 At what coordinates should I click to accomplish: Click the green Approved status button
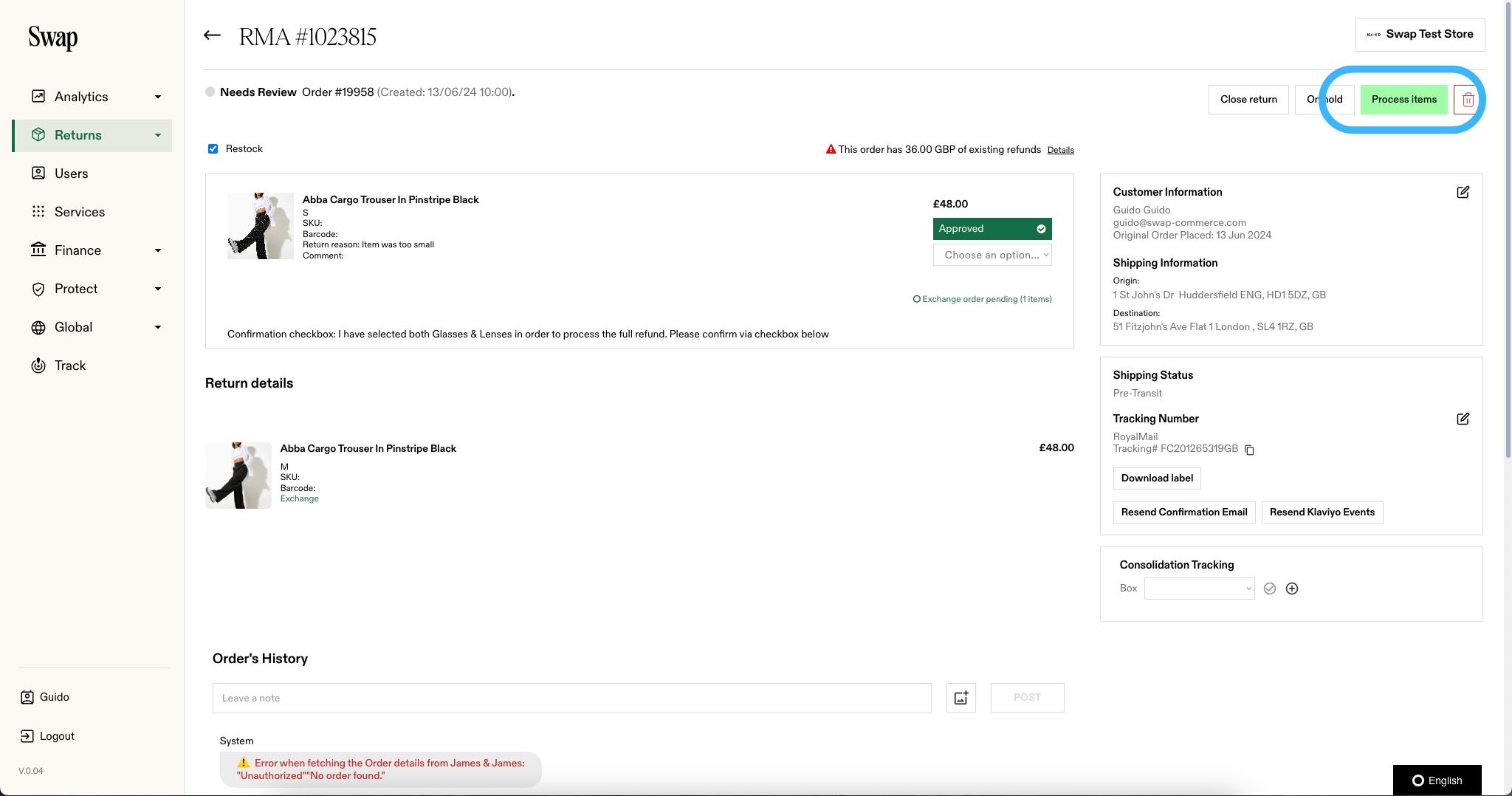coord(992,229)
